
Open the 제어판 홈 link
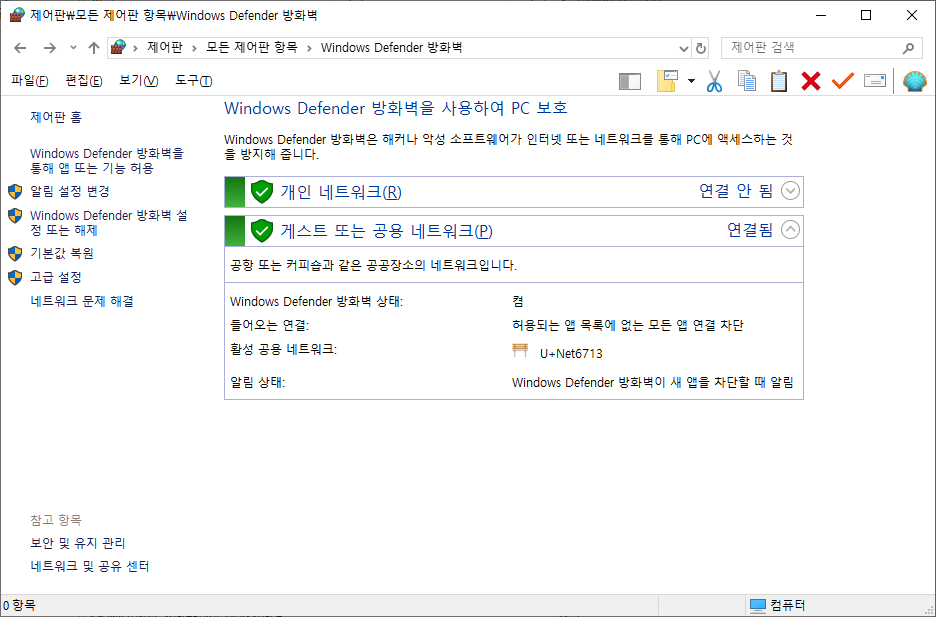[56, 117]
